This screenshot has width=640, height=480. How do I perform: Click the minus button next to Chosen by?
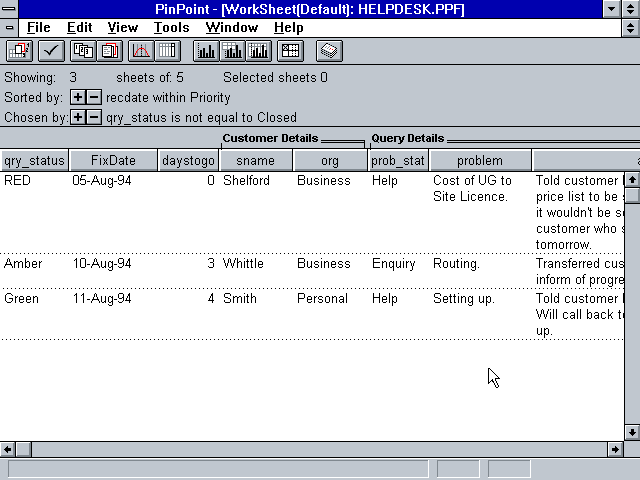pos(93,118)
